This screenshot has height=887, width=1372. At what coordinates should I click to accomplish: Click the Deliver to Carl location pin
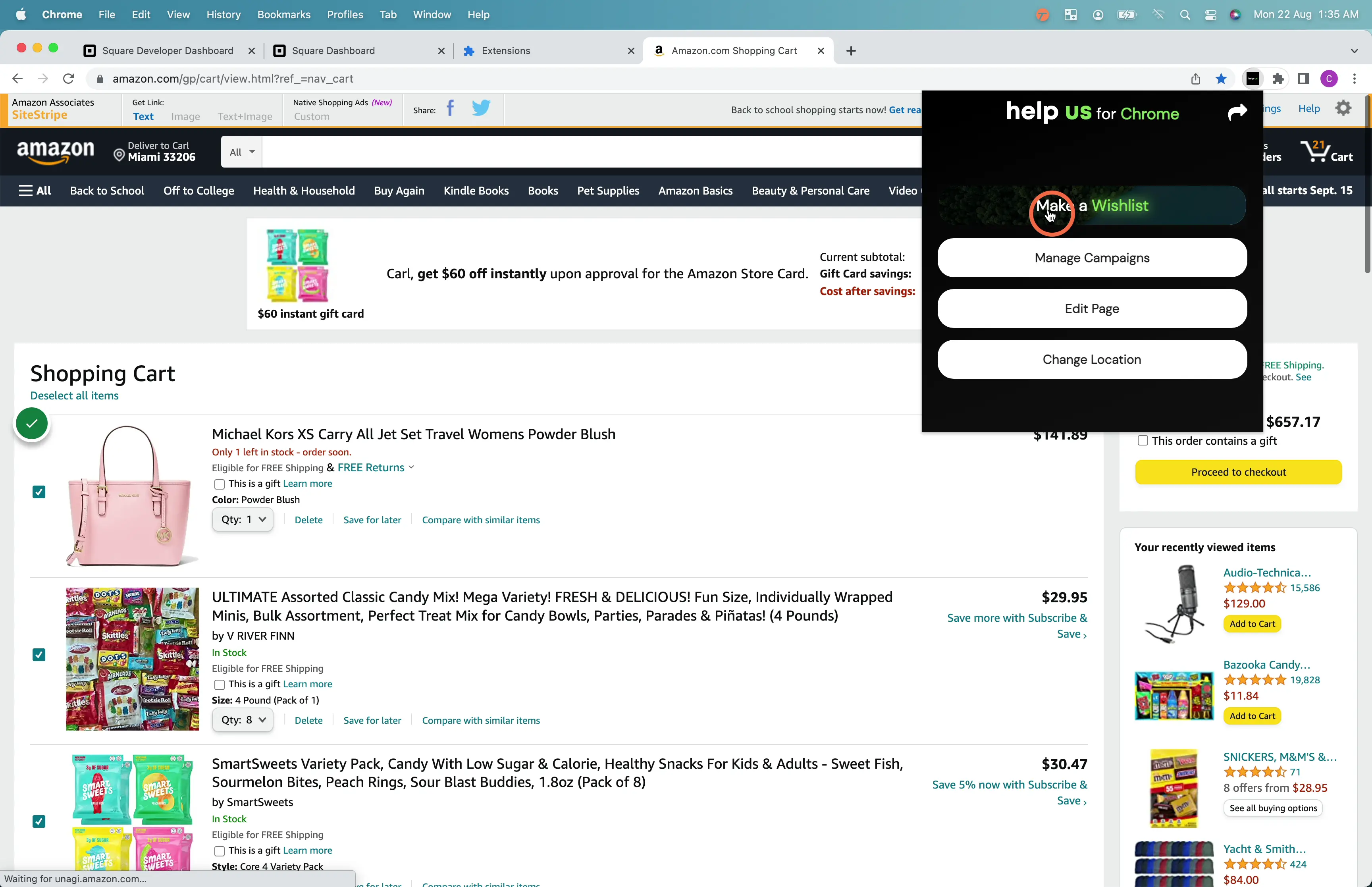click(x=119, y=155)
